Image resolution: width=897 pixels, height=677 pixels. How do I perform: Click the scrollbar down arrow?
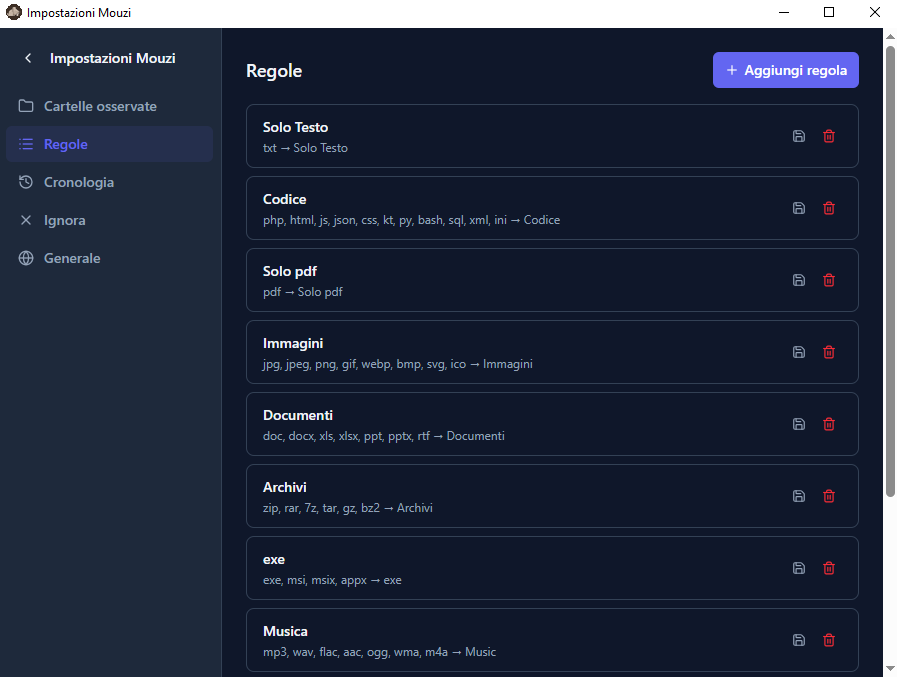point(890,668)
